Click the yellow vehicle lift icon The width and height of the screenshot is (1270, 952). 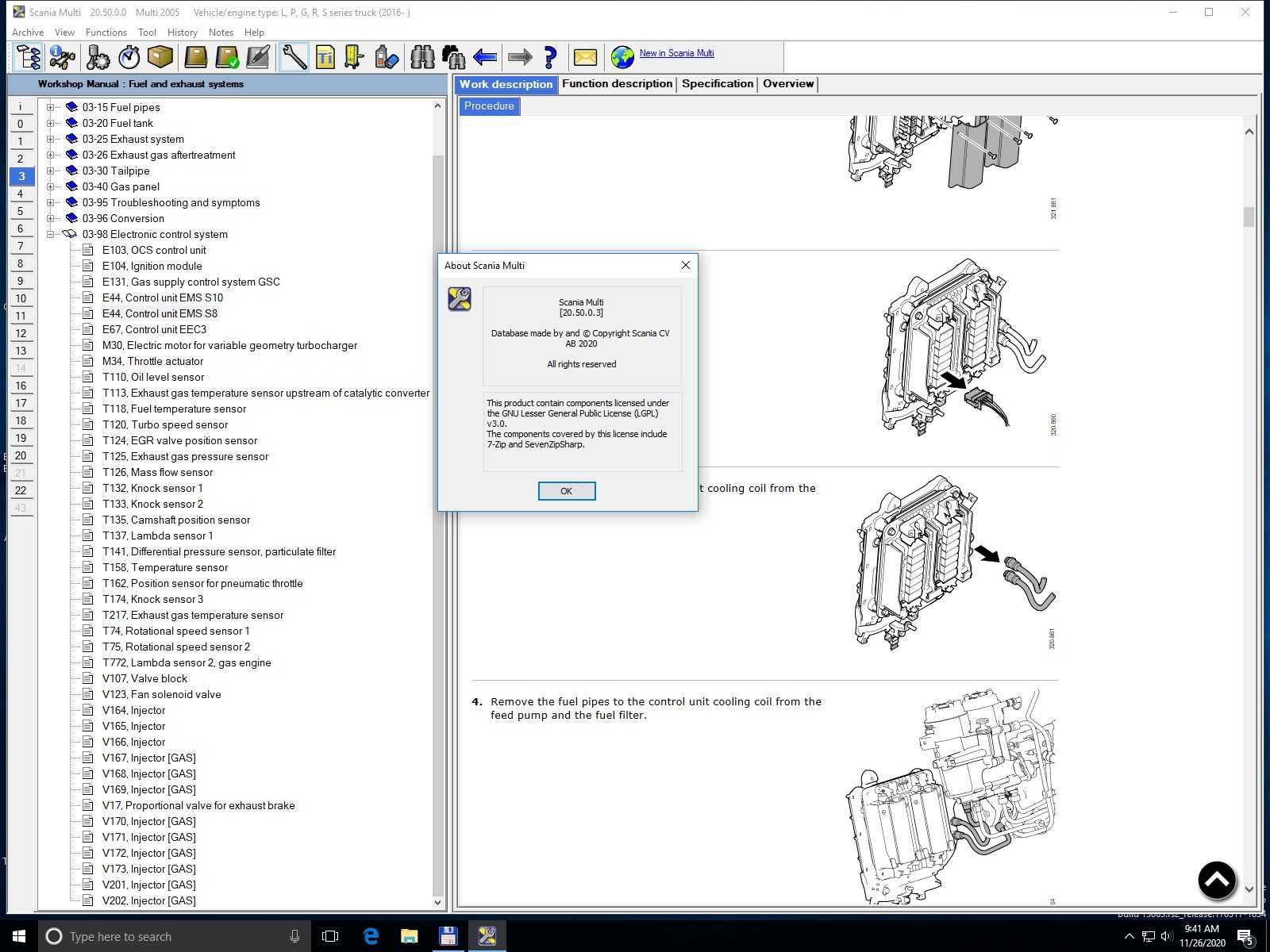pyautogui.click(x=355, y=57)
